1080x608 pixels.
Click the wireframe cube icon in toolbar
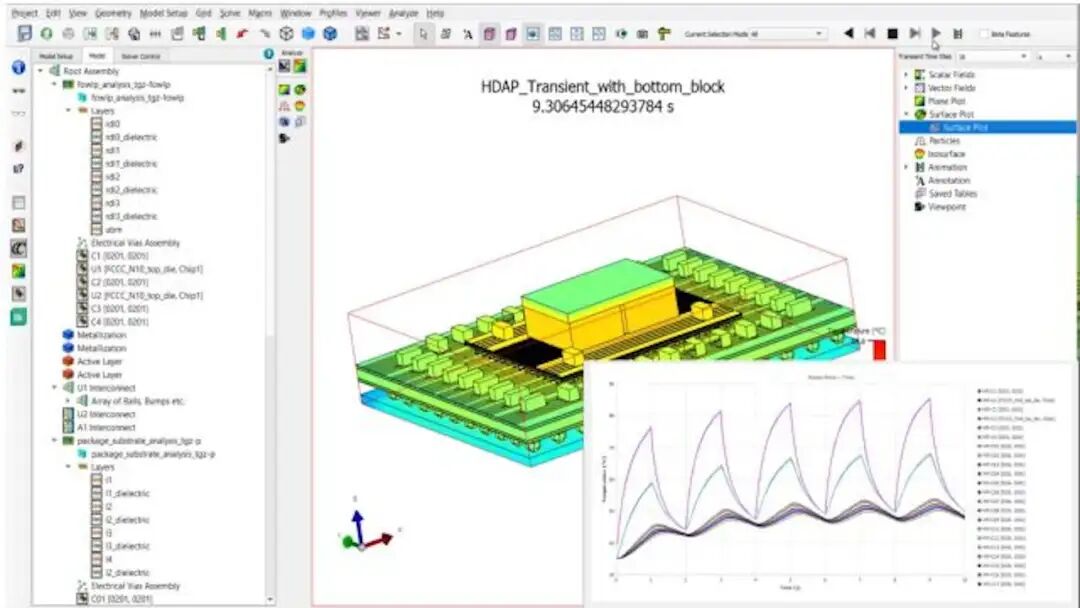point(287,33)
